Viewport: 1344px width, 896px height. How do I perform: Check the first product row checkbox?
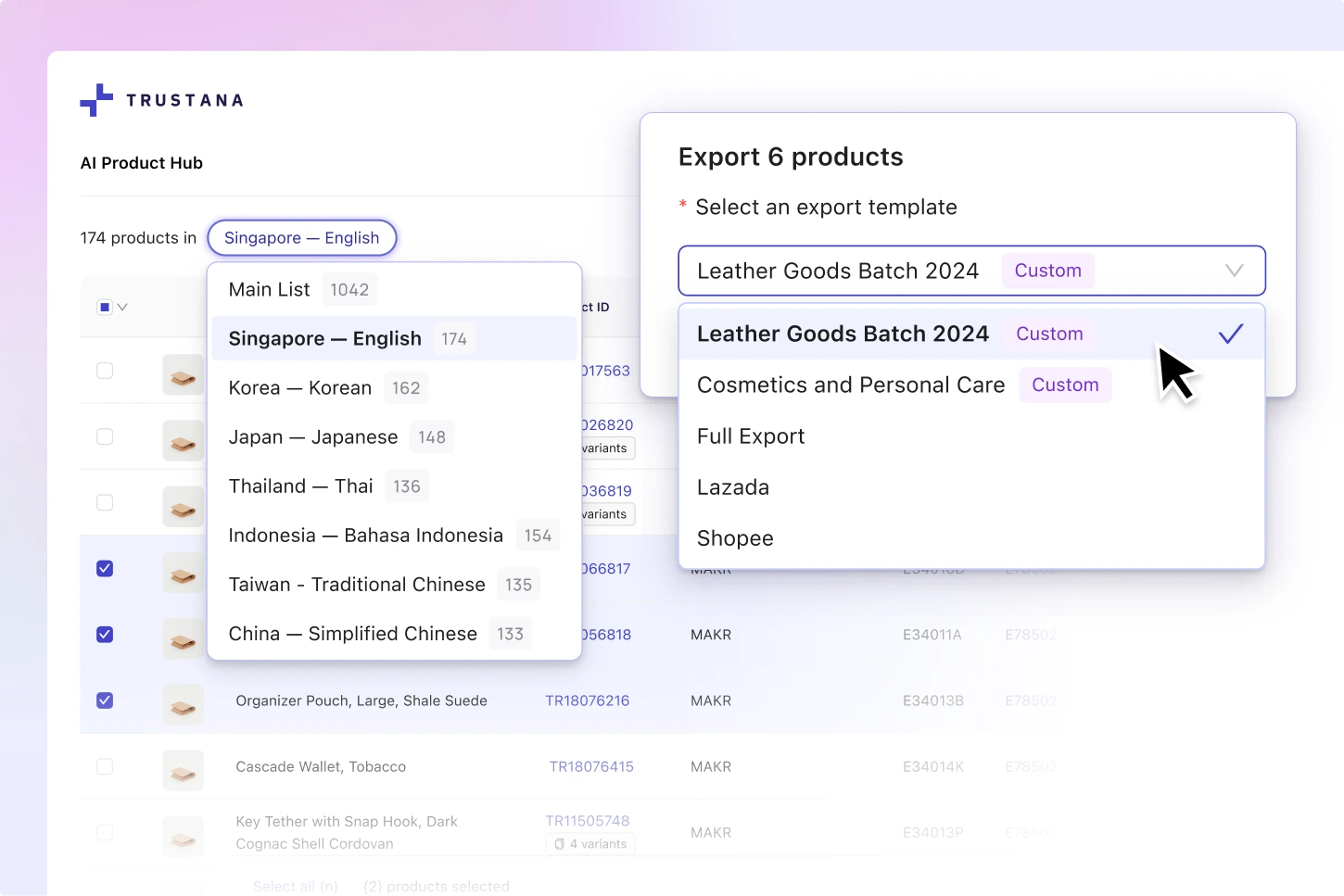105,371
